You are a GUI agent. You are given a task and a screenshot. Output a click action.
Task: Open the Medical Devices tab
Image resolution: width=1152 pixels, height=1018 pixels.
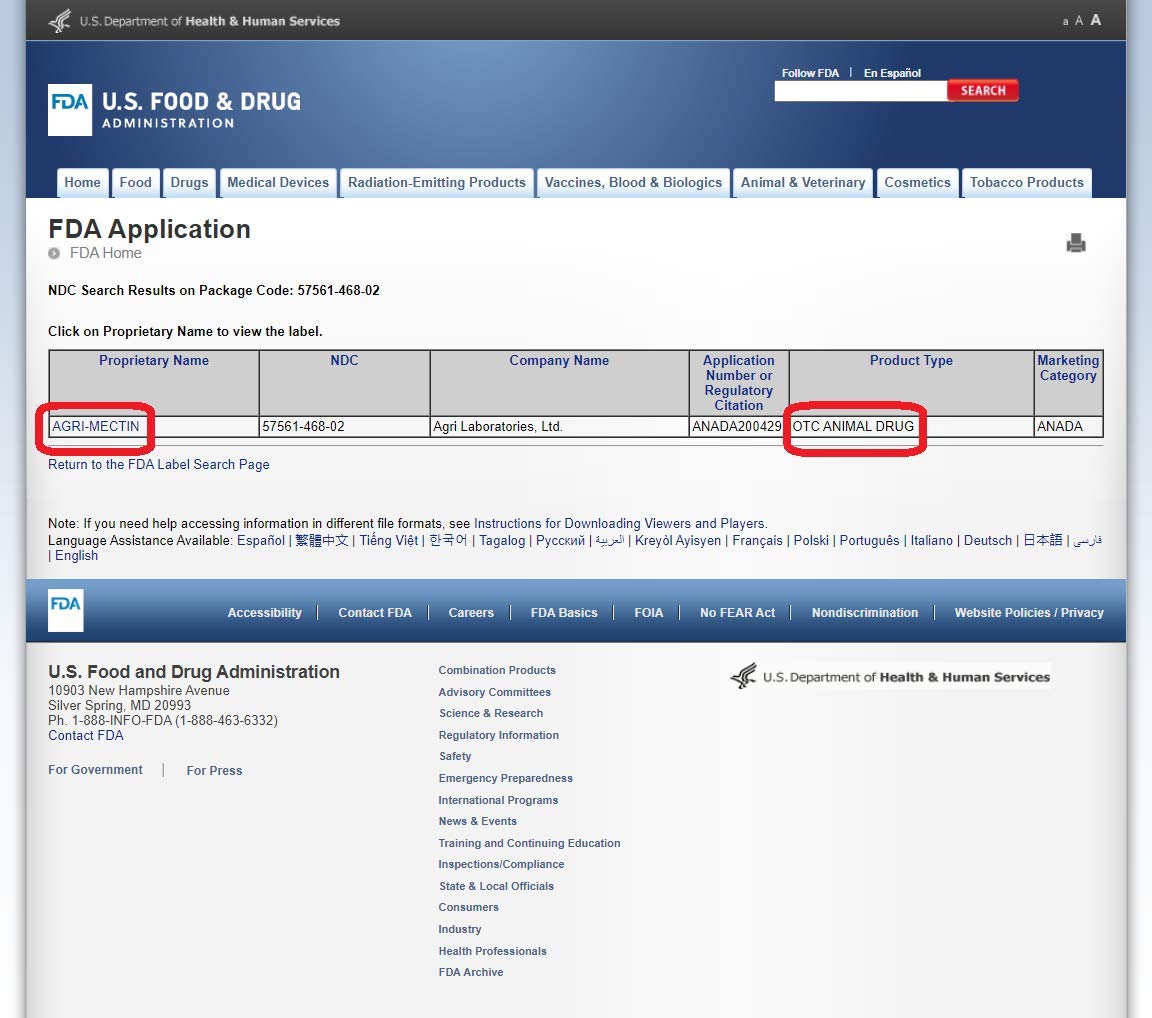(278, 183)
